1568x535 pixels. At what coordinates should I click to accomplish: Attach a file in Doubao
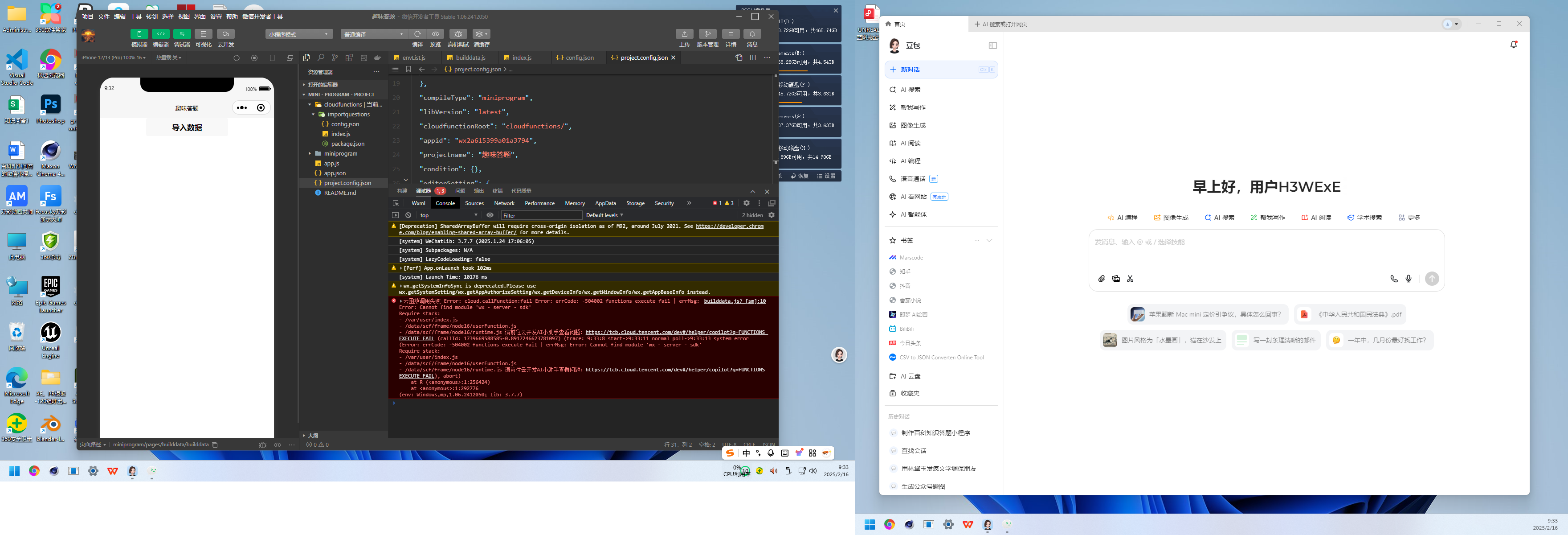[1101, 279]
